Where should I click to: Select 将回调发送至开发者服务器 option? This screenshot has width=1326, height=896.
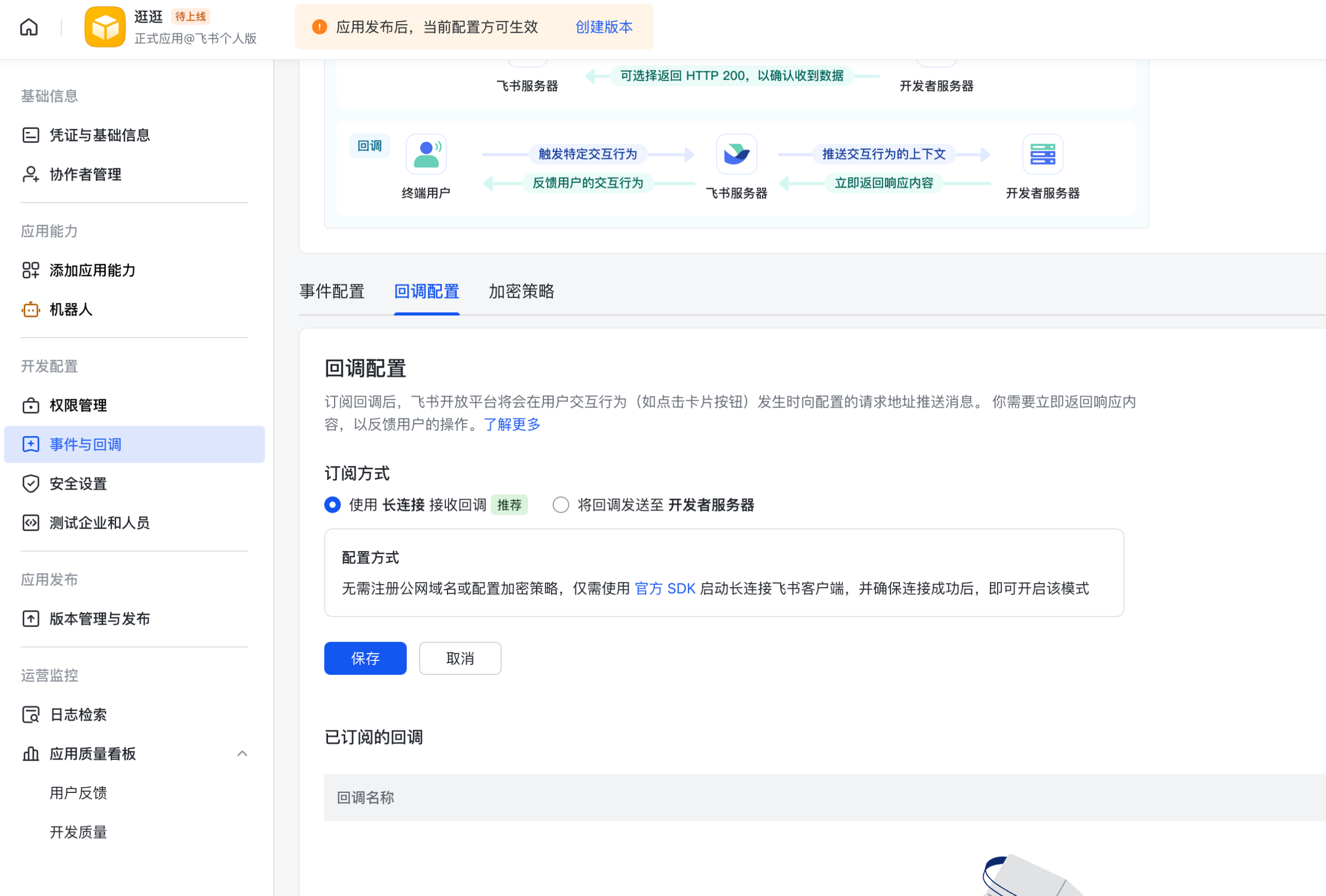[x=561, y=505]
